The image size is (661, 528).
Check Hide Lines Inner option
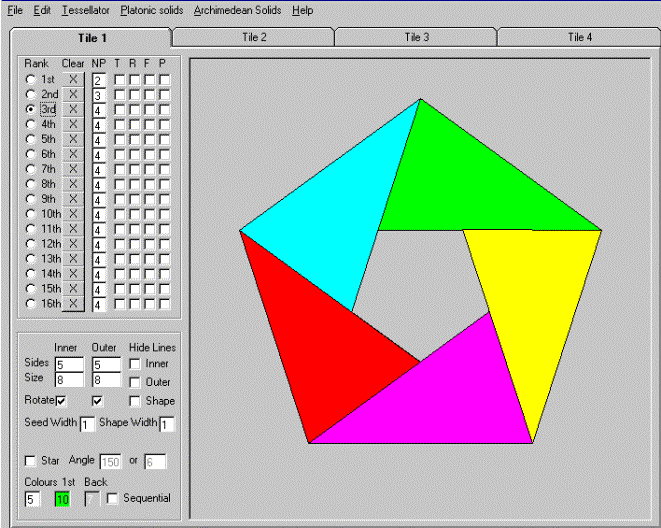134,364
